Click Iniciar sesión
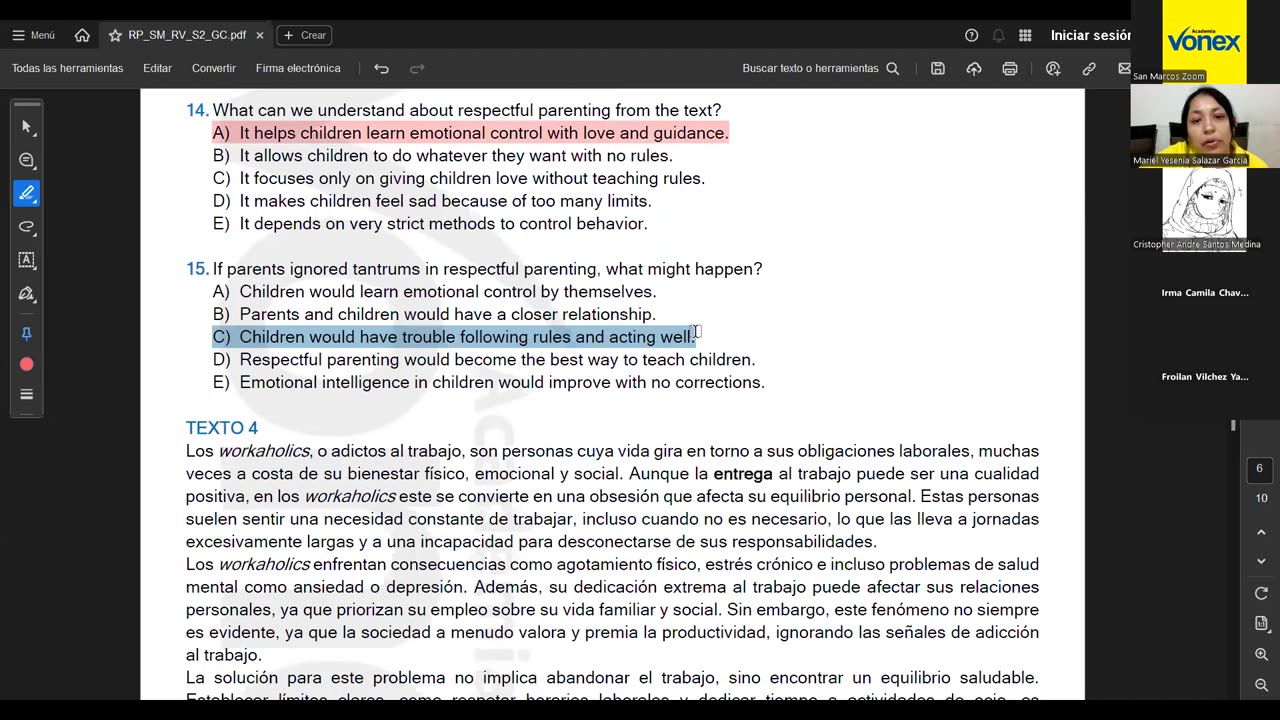Viewport: 1280px width, 720px height. point(1090,35)
